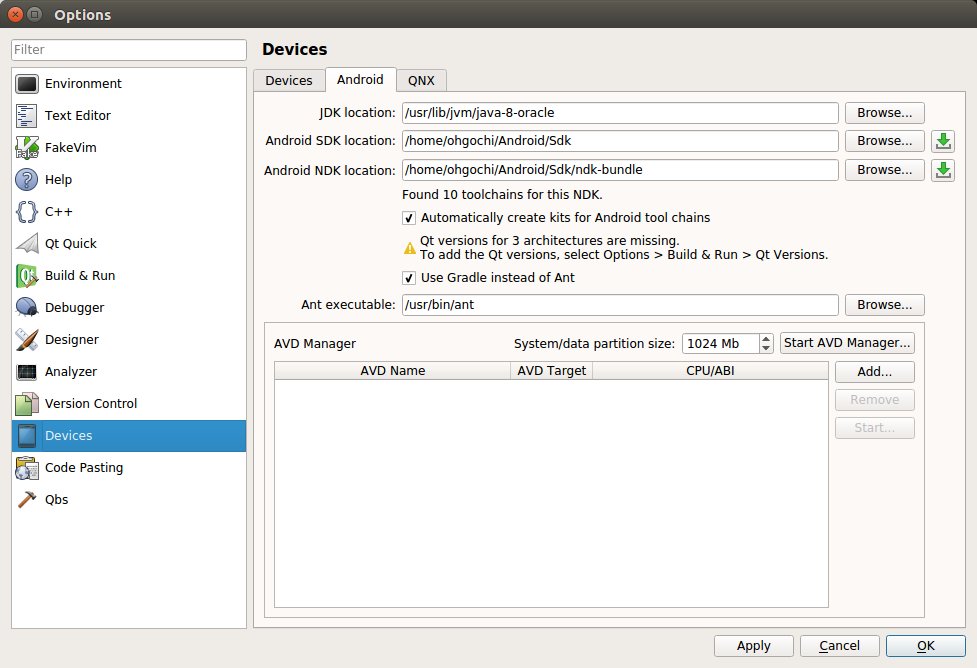Browse for the JDK location
Viewport: 977px width, 668px height.
click(x=885, y=113)
